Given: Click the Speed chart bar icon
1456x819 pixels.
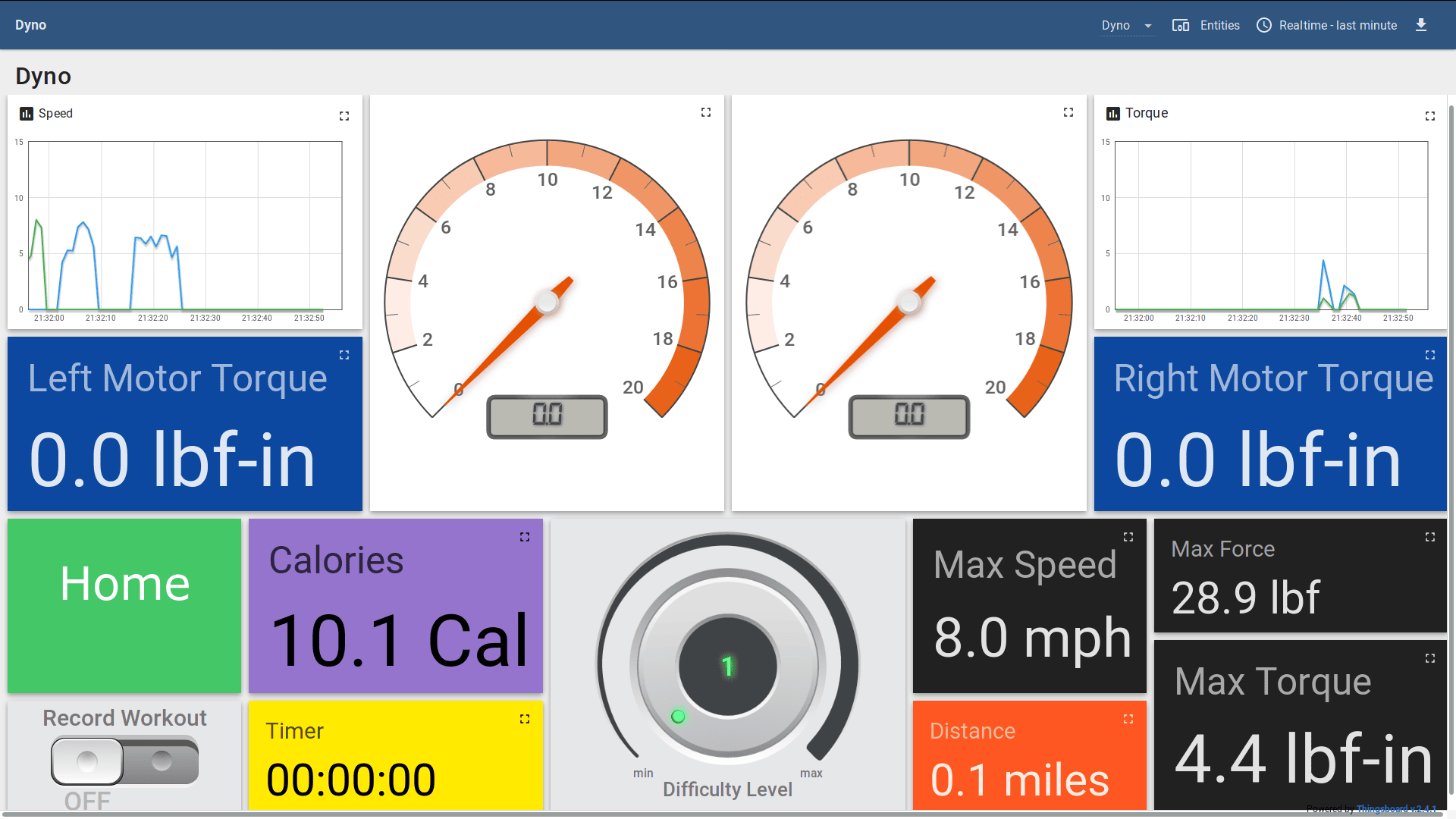Looking at the screenshot, I should [x=27, y=114].
